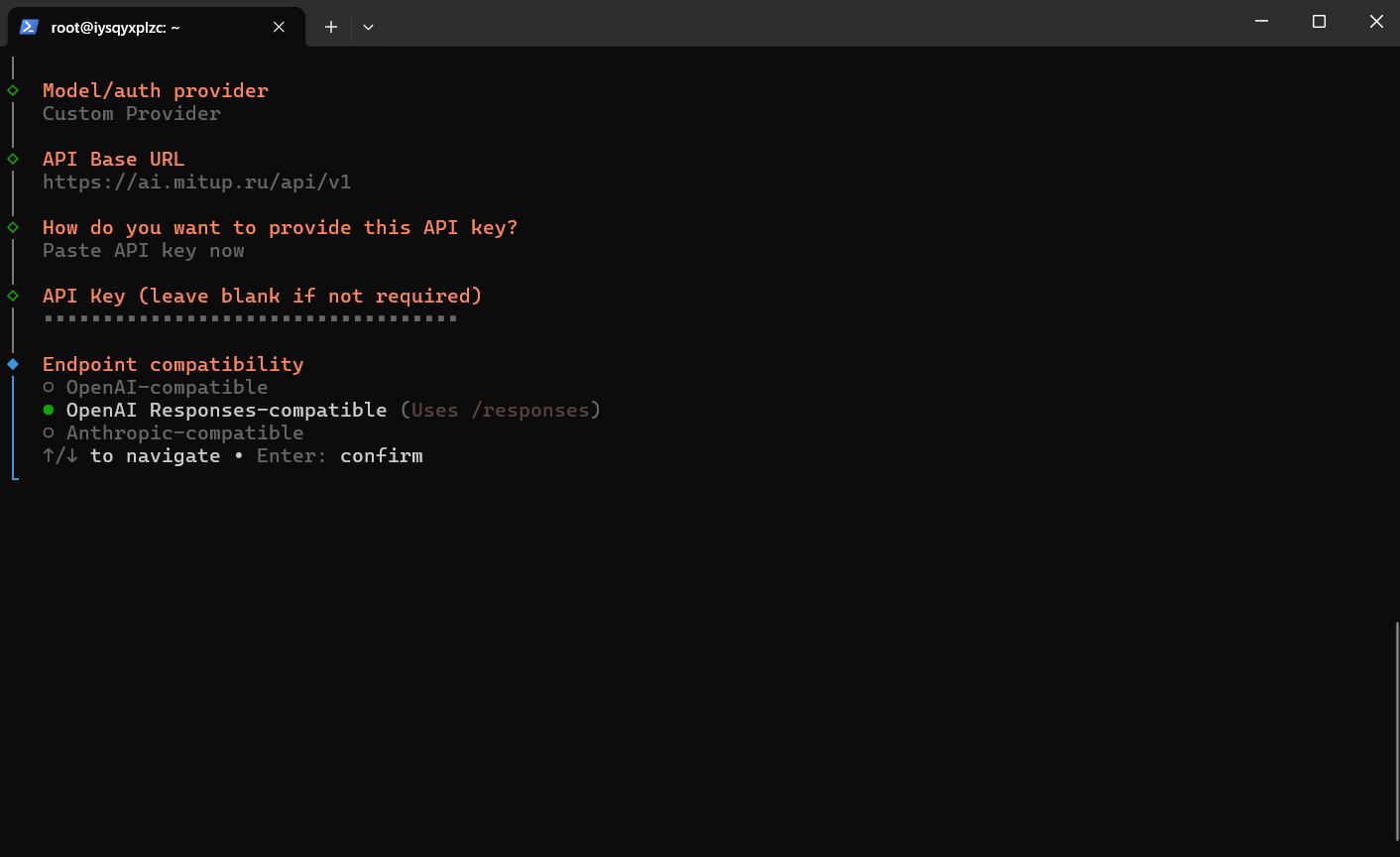The height and width of the screenshot is (857, 1400).
Task: Close the terminal window
Action: click(1376, 21)
